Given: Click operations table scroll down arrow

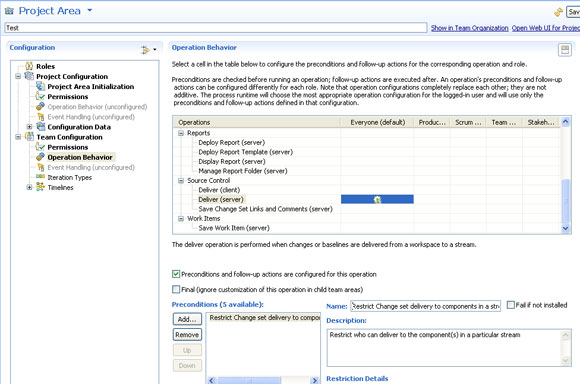Looking at the screenshot, I should coord(565,229).
